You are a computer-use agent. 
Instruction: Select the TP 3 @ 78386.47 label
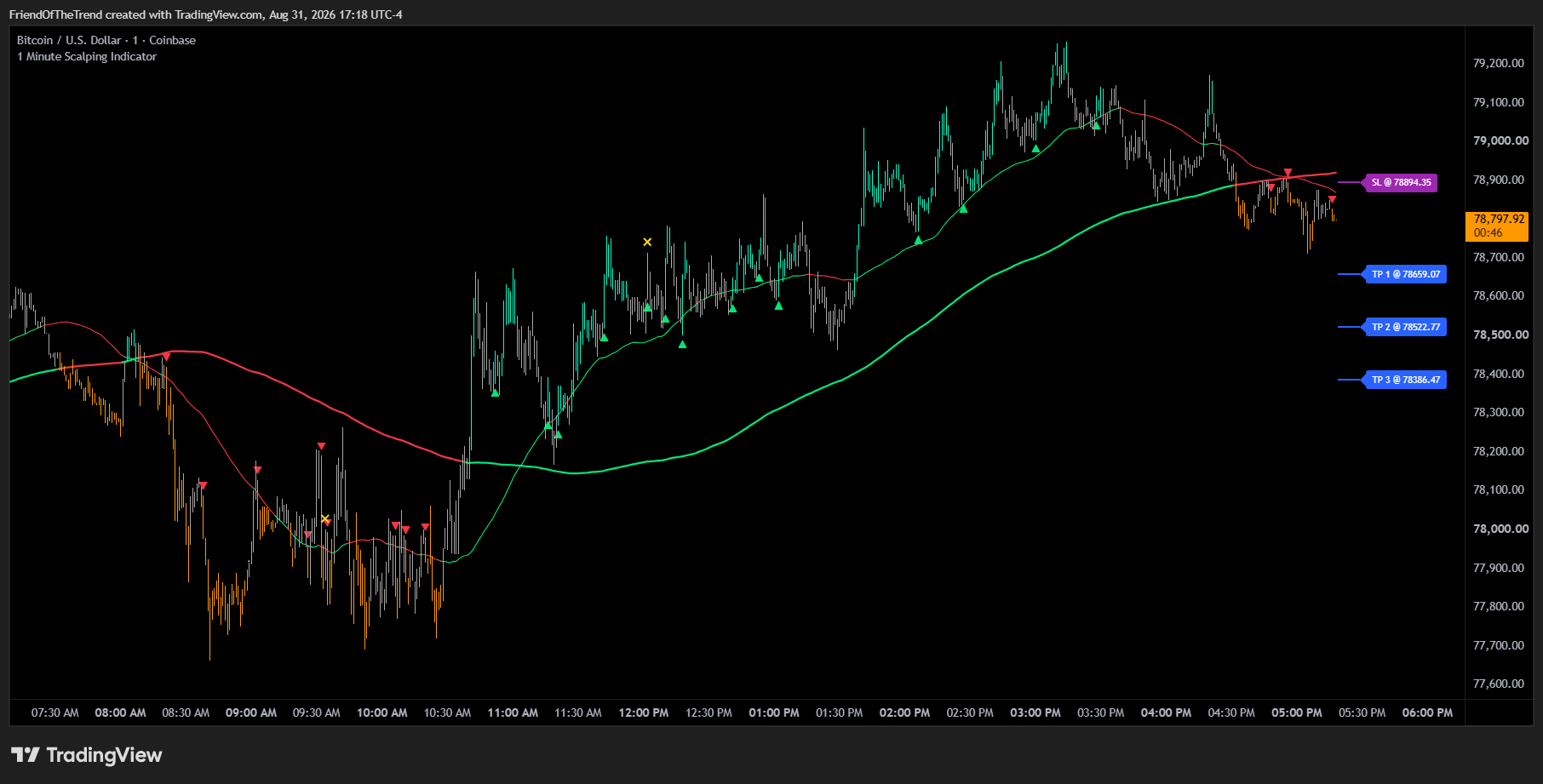(x=1405, y=380)
